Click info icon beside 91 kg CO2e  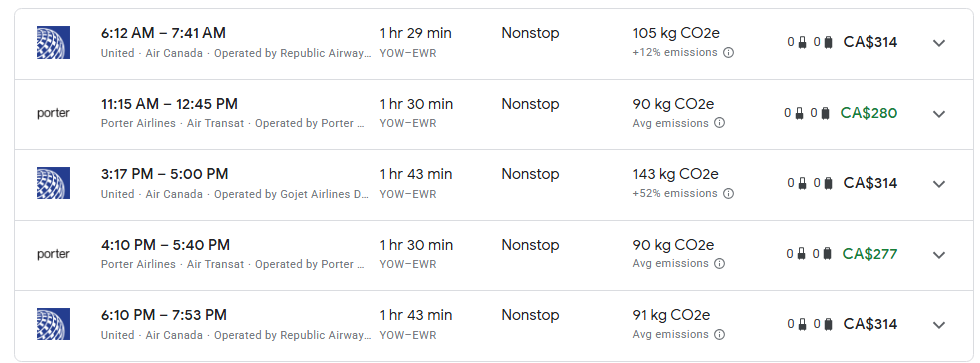point(719,335)
